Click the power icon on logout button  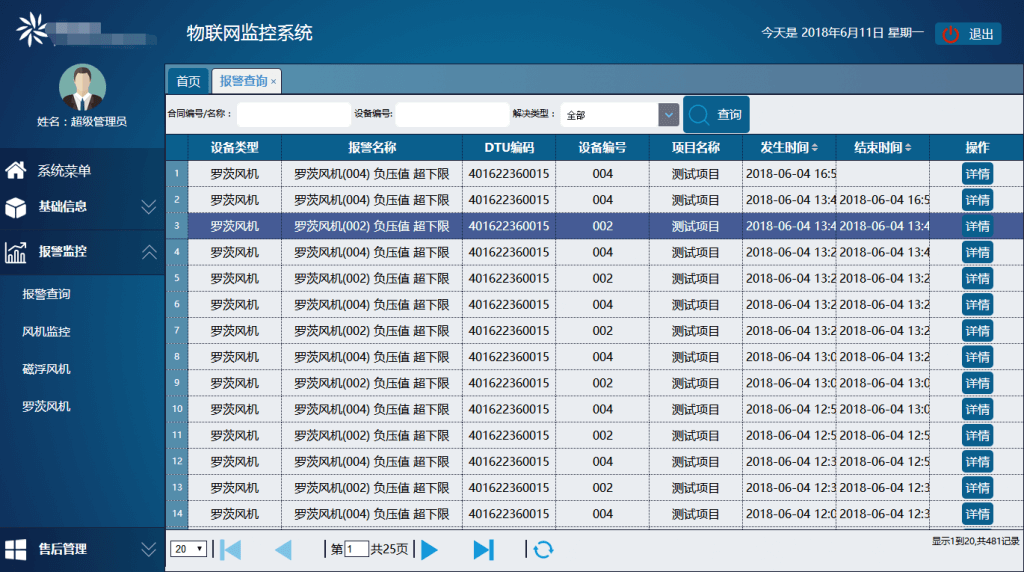950,34
